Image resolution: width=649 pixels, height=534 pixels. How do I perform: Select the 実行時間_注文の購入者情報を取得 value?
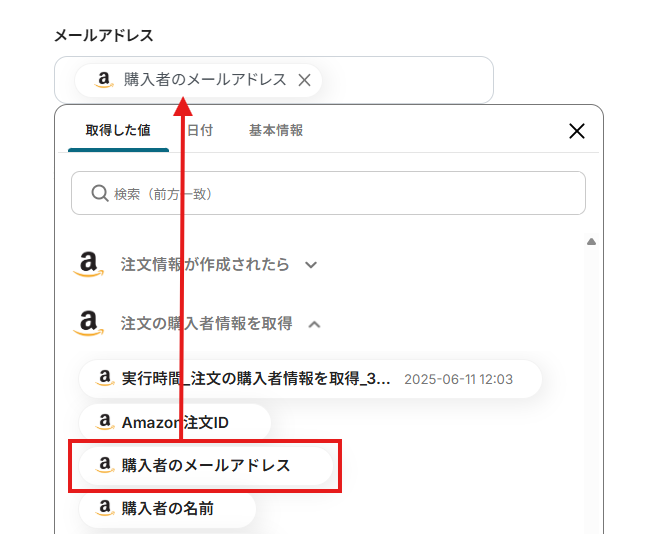pos(257,379)
